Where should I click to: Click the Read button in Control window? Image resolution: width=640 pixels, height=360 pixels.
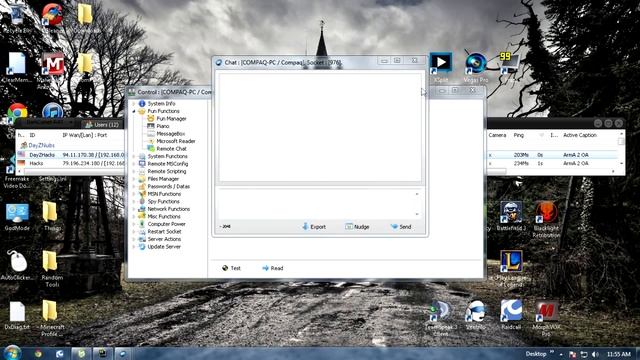pos(272,268)
